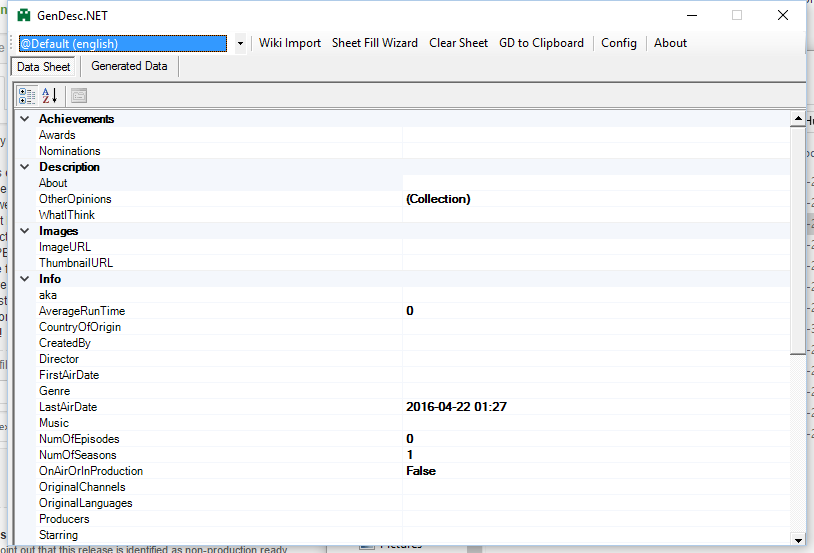Sort properties alphabetically with A-Z icon

coord(50,96)
